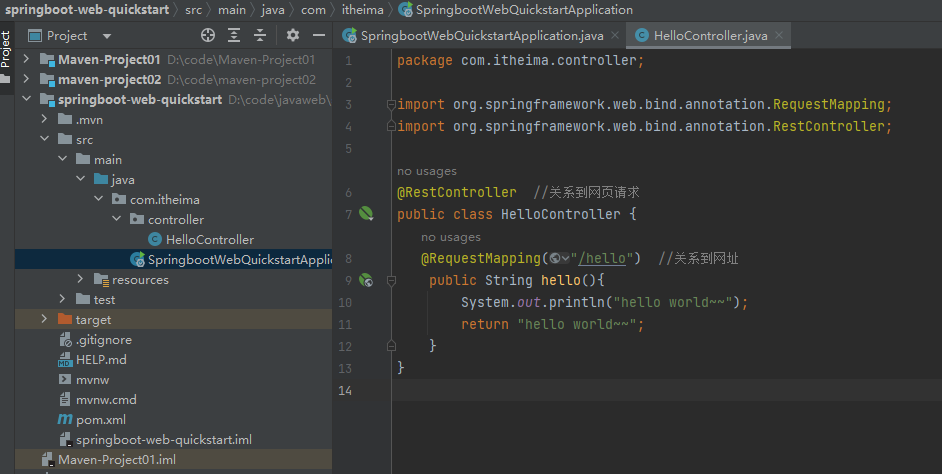942x474 pixels.
Task: Click the main breadcrumb
Action: click(232, 10)
